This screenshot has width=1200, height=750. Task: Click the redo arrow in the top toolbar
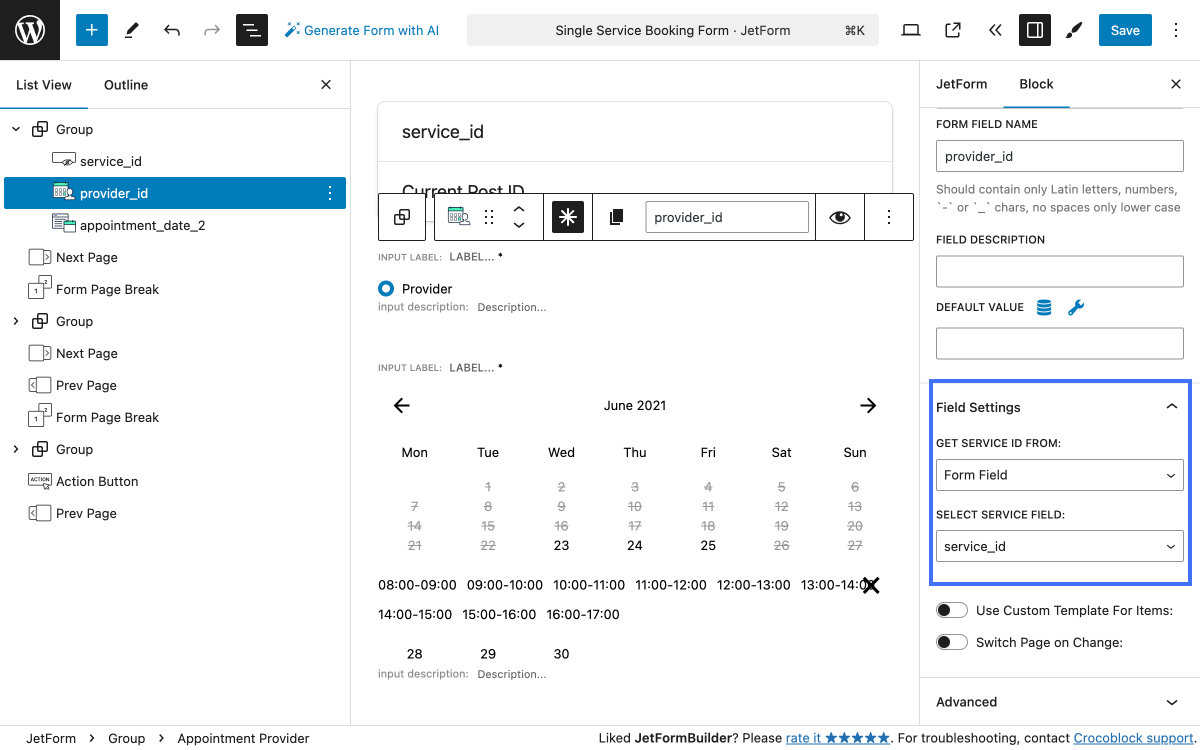pyautogui.click(x=210, y=30)
